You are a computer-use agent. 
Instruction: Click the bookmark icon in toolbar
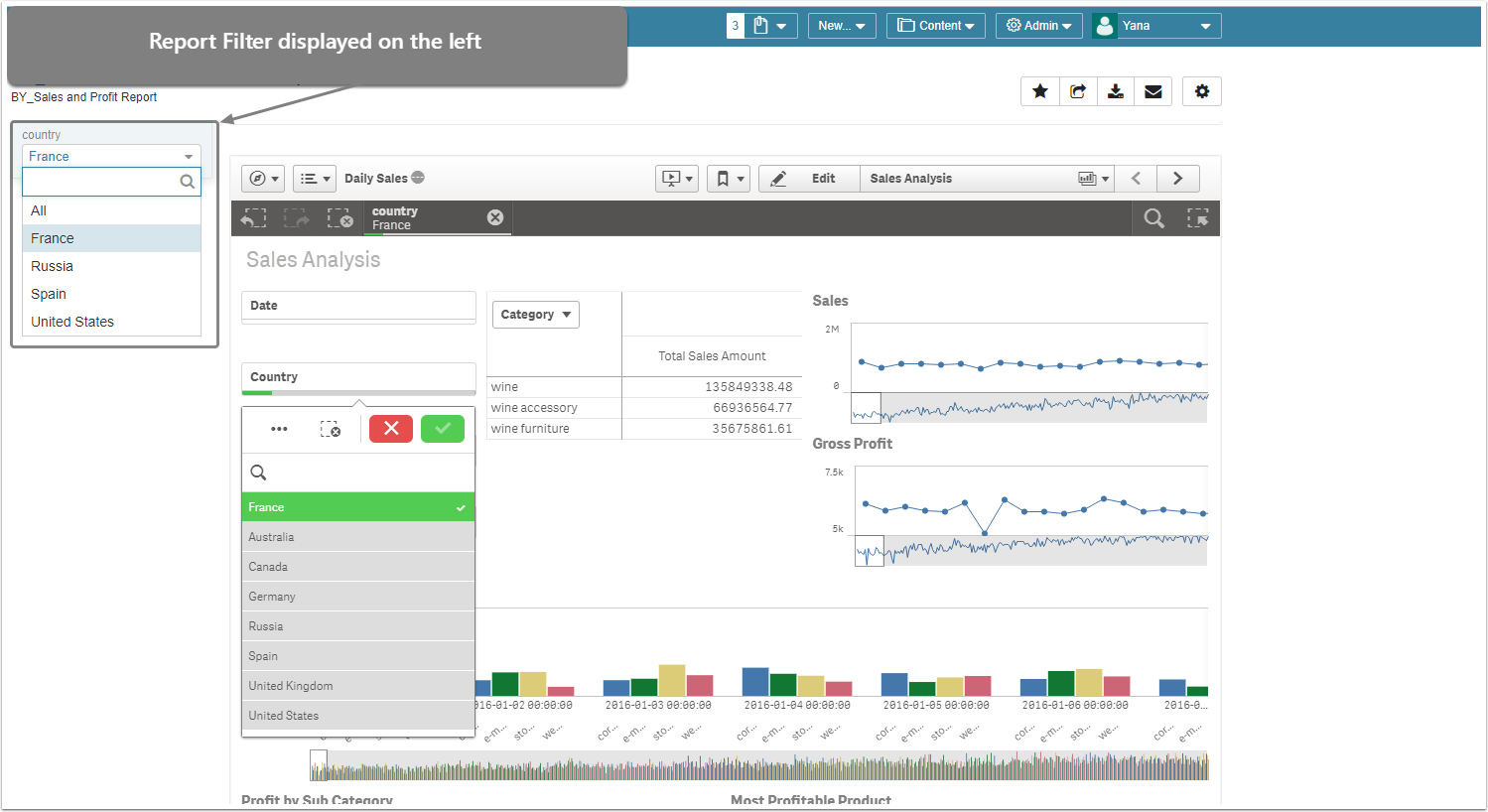[x=728, y=179]
